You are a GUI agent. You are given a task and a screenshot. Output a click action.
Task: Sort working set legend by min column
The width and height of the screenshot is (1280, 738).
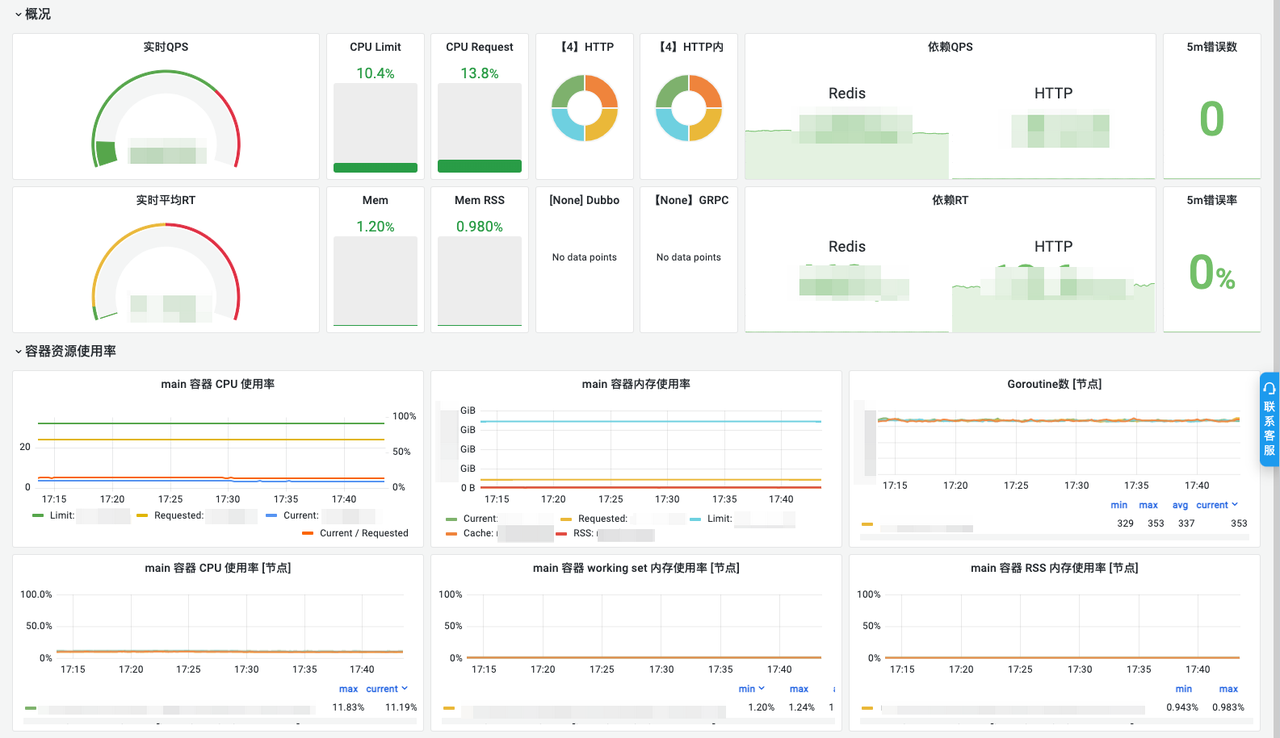[x=752, y=689]
